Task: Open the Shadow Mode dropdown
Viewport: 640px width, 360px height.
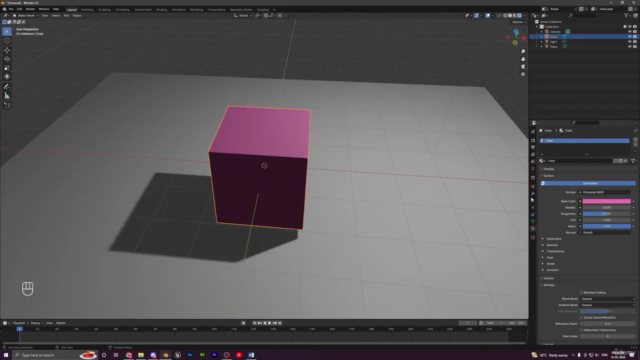Action: pos(607,305)
